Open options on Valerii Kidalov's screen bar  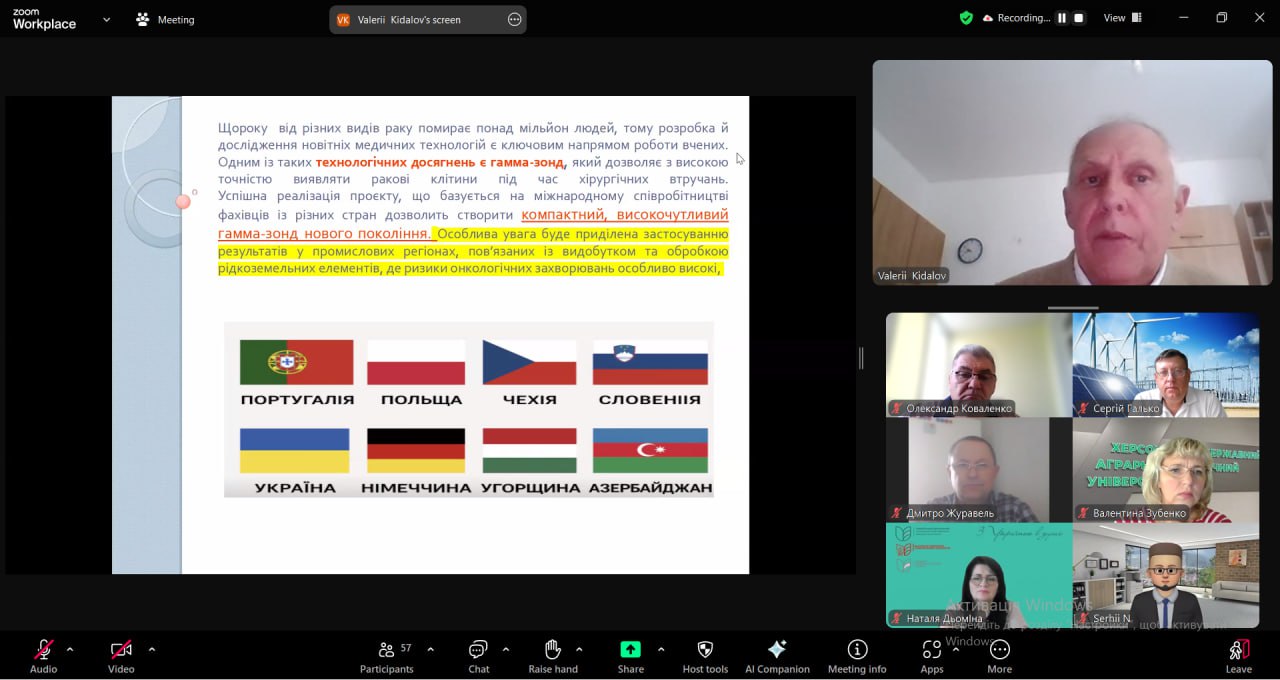coord(515,19)
